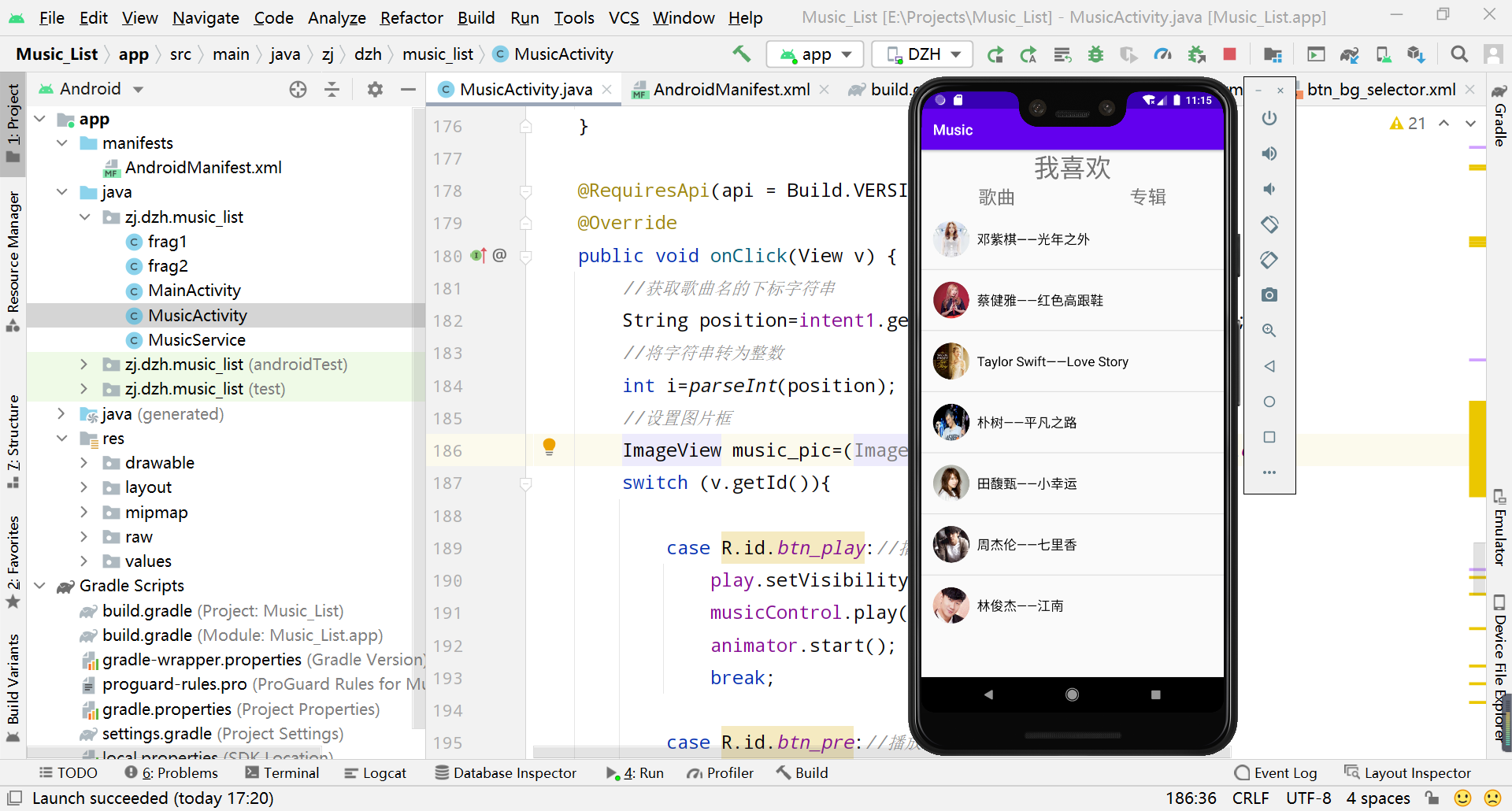Open the MusicService class in tree
This screenshot has width=1512, height=811.
coord(197,340)
